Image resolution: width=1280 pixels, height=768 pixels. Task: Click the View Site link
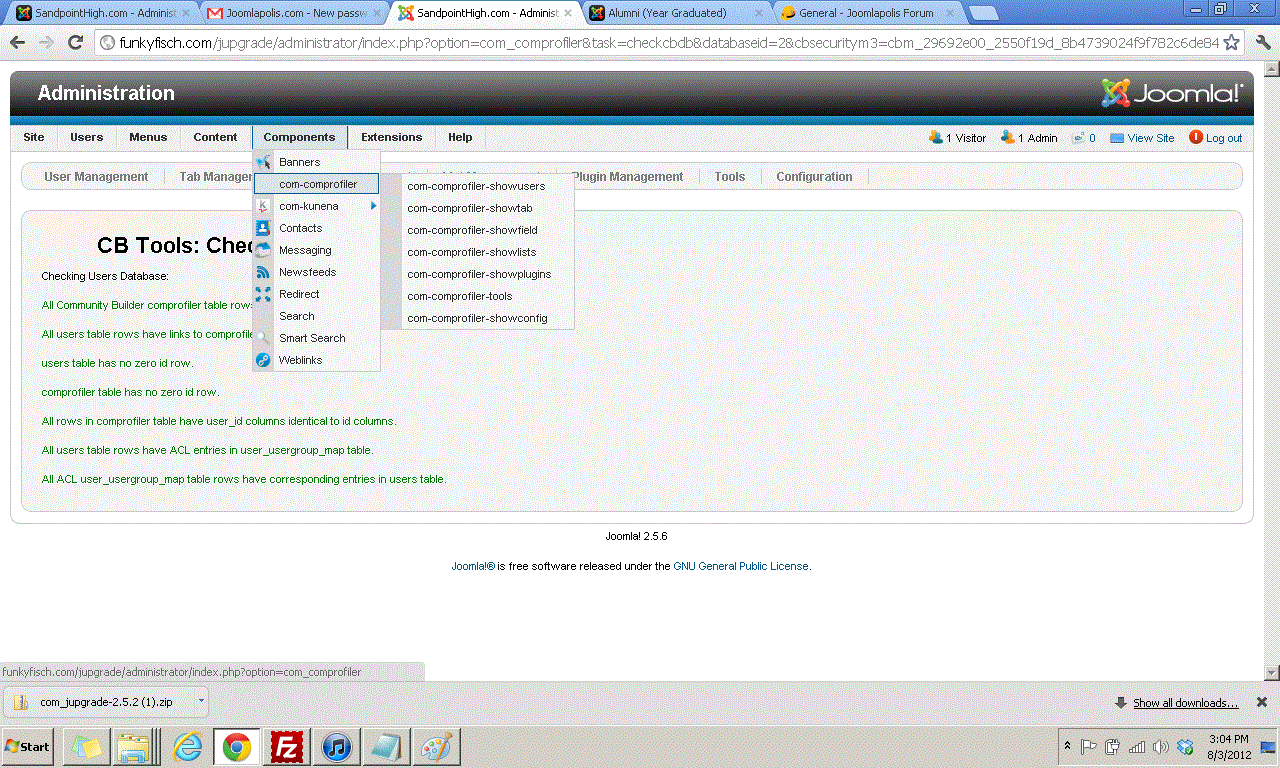coord(1150,138)
